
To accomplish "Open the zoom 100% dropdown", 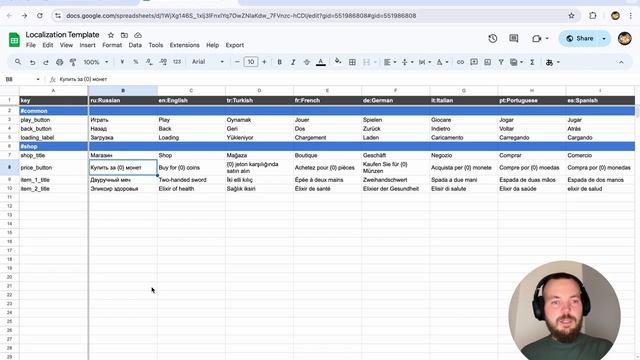I will pyautogui.click(x=96, y=62).
